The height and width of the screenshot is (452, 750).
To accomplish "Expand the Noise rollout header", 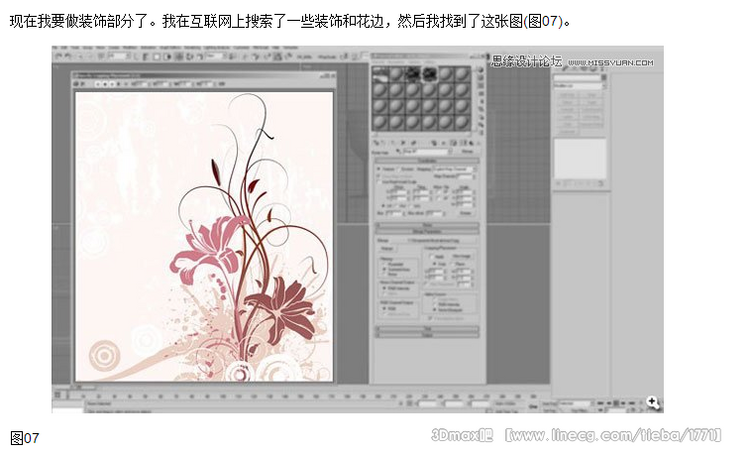I will pyautogui.click(x=427, y=225).
